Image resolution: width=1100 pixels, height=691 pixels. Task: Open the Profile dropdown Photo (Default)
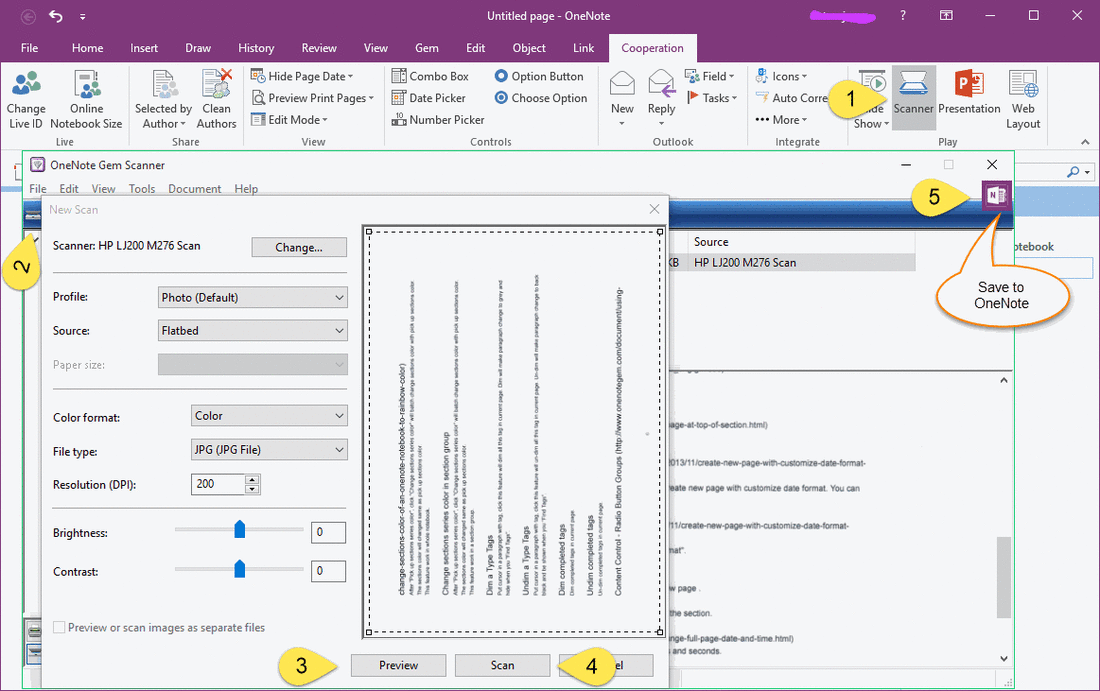[253, 297]
